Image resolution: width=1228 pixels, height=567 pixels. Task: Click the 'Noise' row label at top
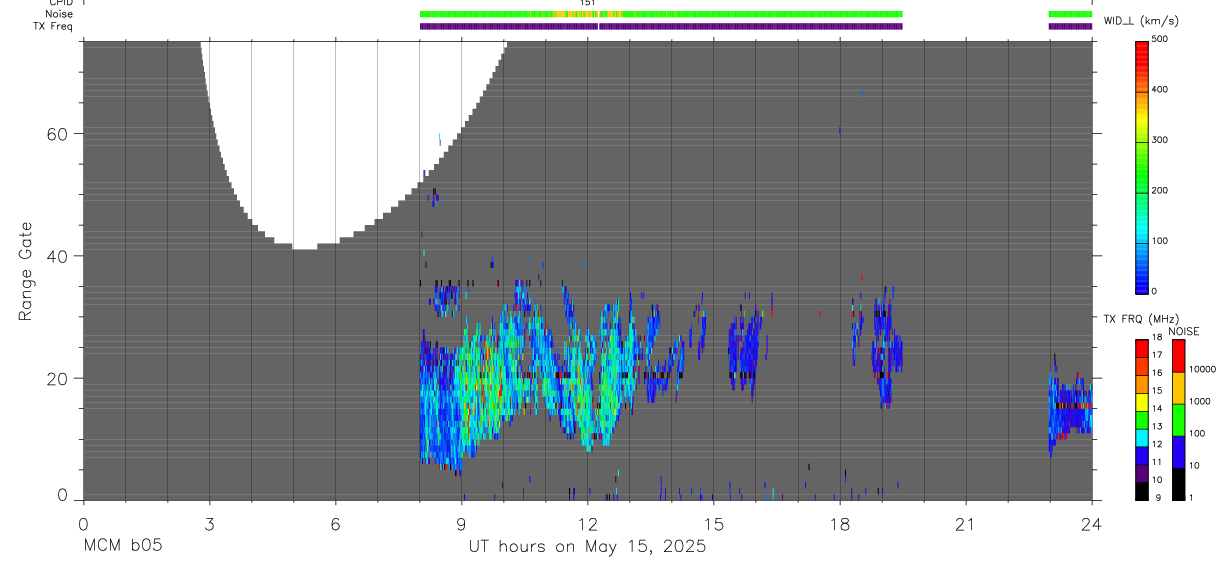coord(59,14)
